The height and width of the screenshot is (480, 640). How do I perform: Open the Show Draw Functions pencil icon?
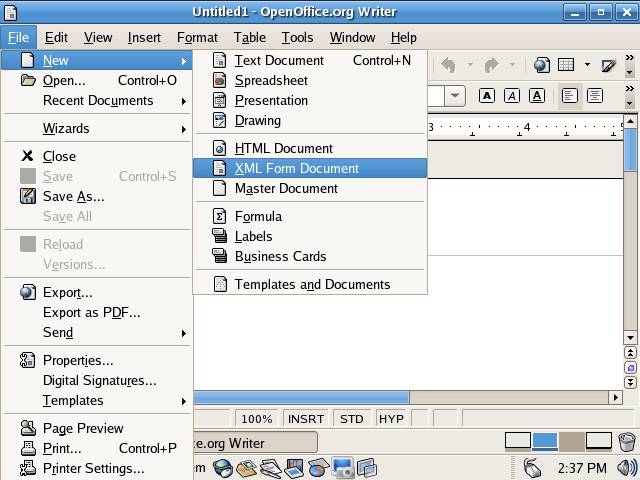[x=608, y=66]
